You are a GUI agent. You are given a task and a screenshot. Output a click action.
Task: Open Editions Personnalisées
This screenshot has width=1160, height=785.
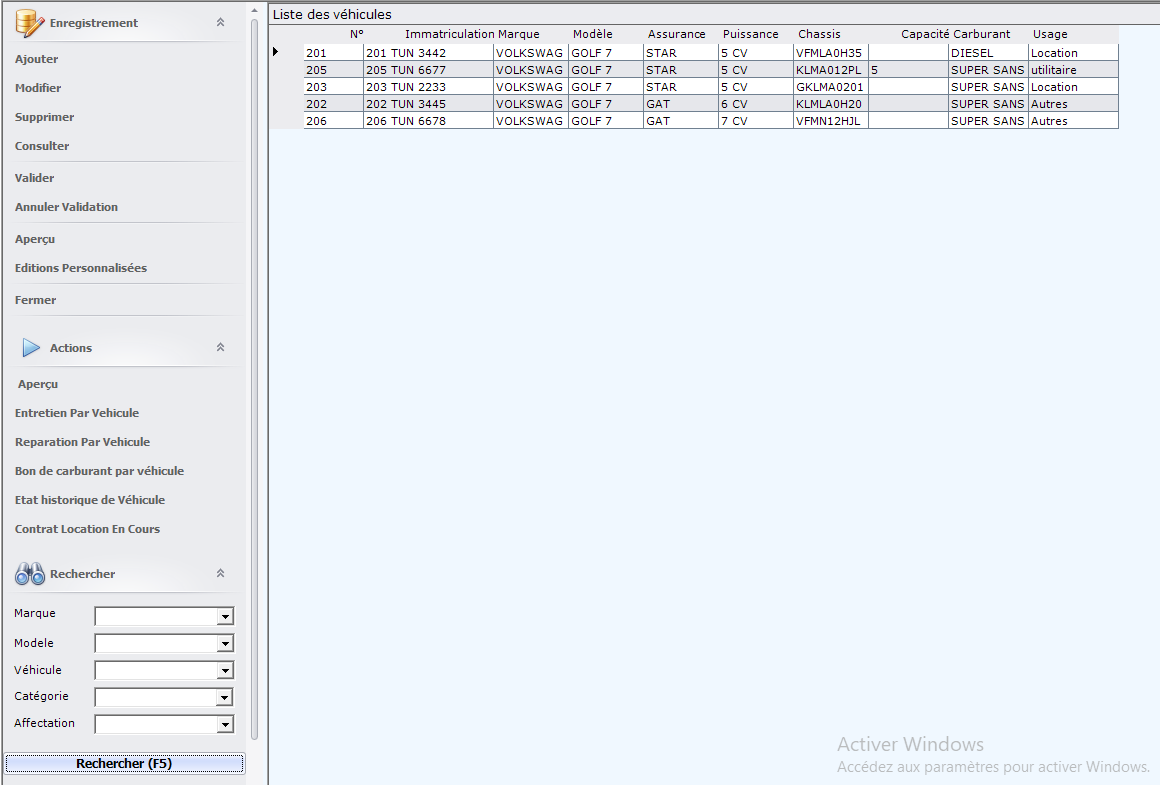click(81, 268)
